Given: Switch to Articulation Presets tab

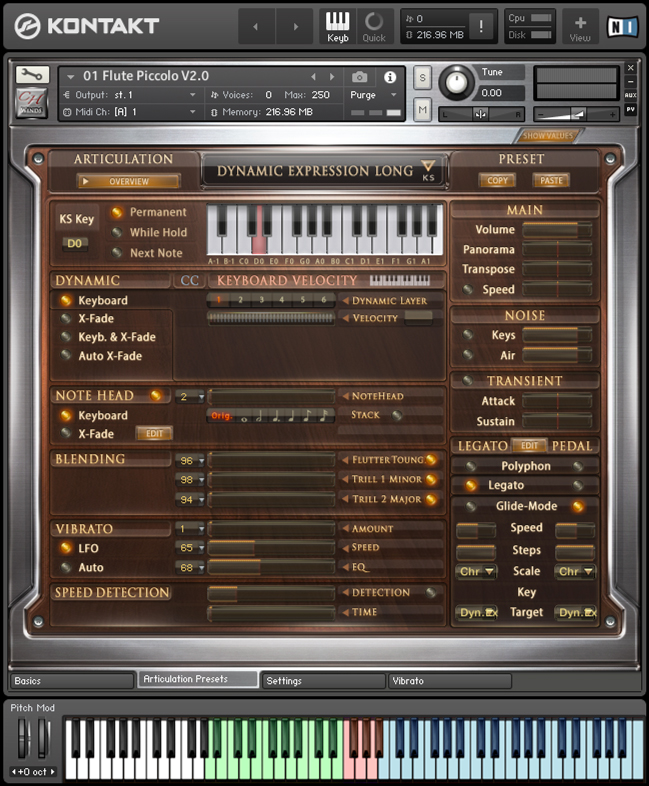Looking at the screenshot, I should (x=198, y=679).
